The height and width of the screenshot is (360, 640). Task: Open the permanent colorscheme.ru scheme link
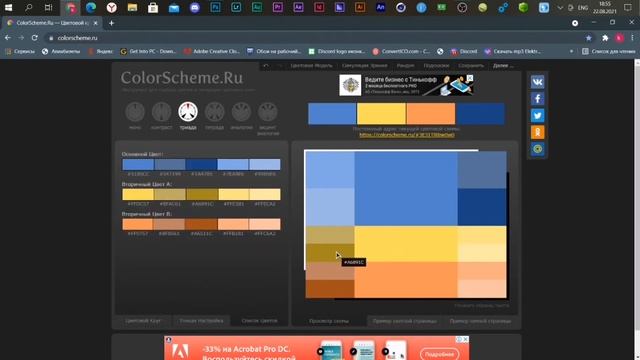click(x=407, y=135)
